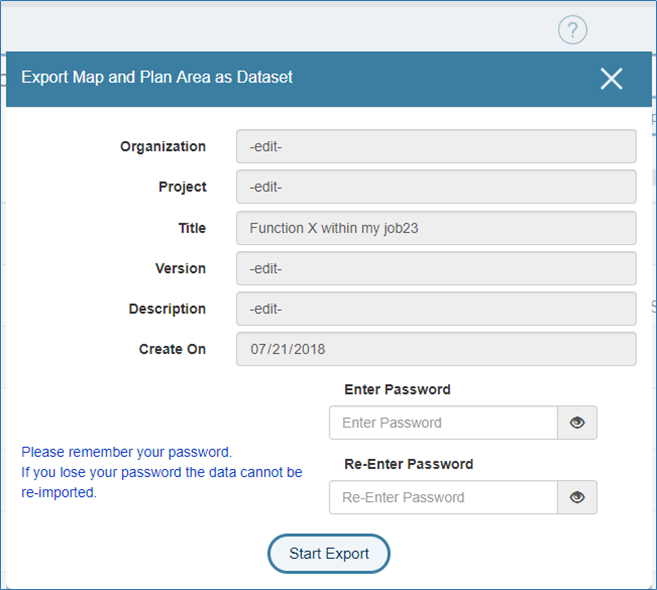Click into the Re-Enter Password input

pos(443,497)
